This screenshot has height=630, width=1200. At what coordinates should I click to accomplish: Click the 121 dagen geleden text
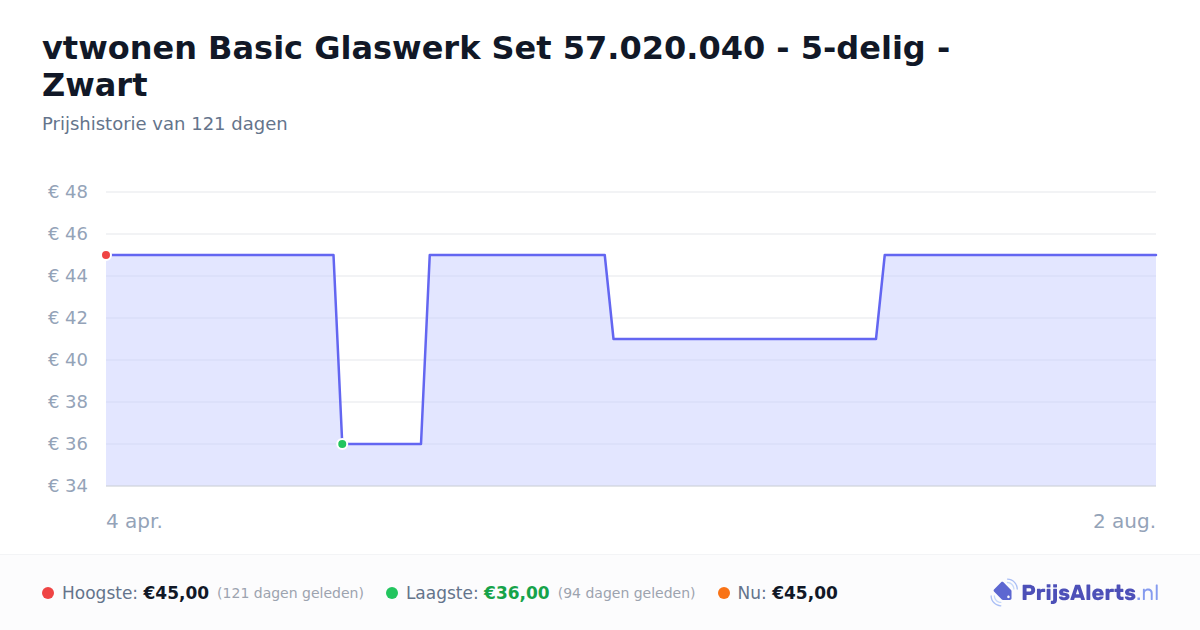coord(290,593)
